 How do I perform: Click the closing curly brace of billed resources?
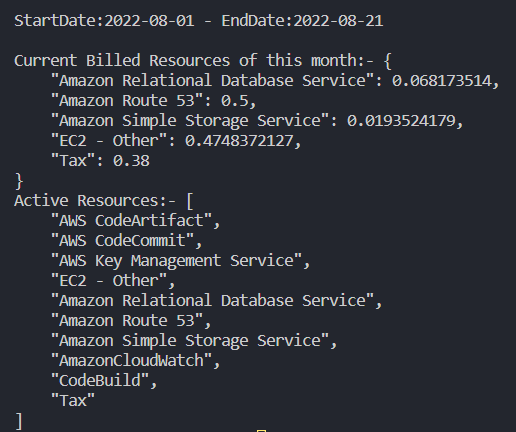[19, 181]
